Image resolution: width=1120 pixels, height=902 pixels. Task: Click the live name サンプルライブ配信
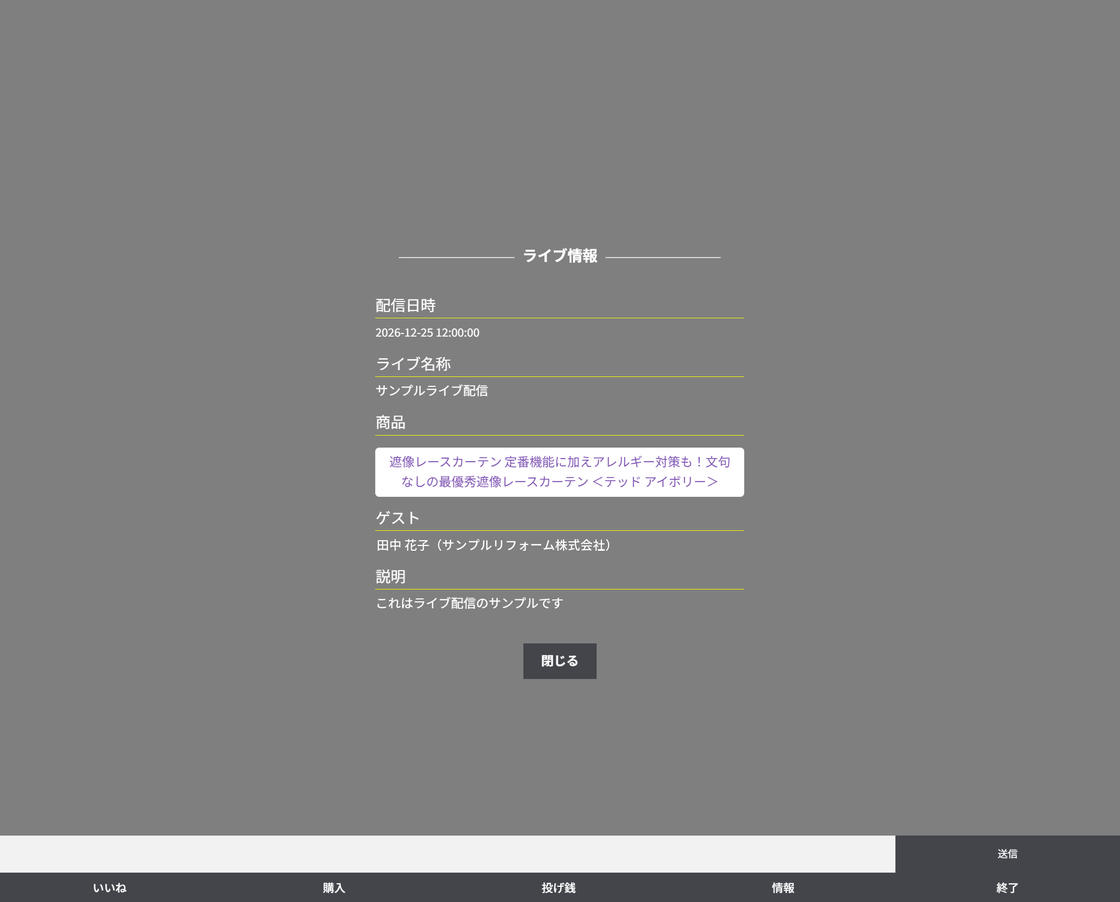coord(431,391)
